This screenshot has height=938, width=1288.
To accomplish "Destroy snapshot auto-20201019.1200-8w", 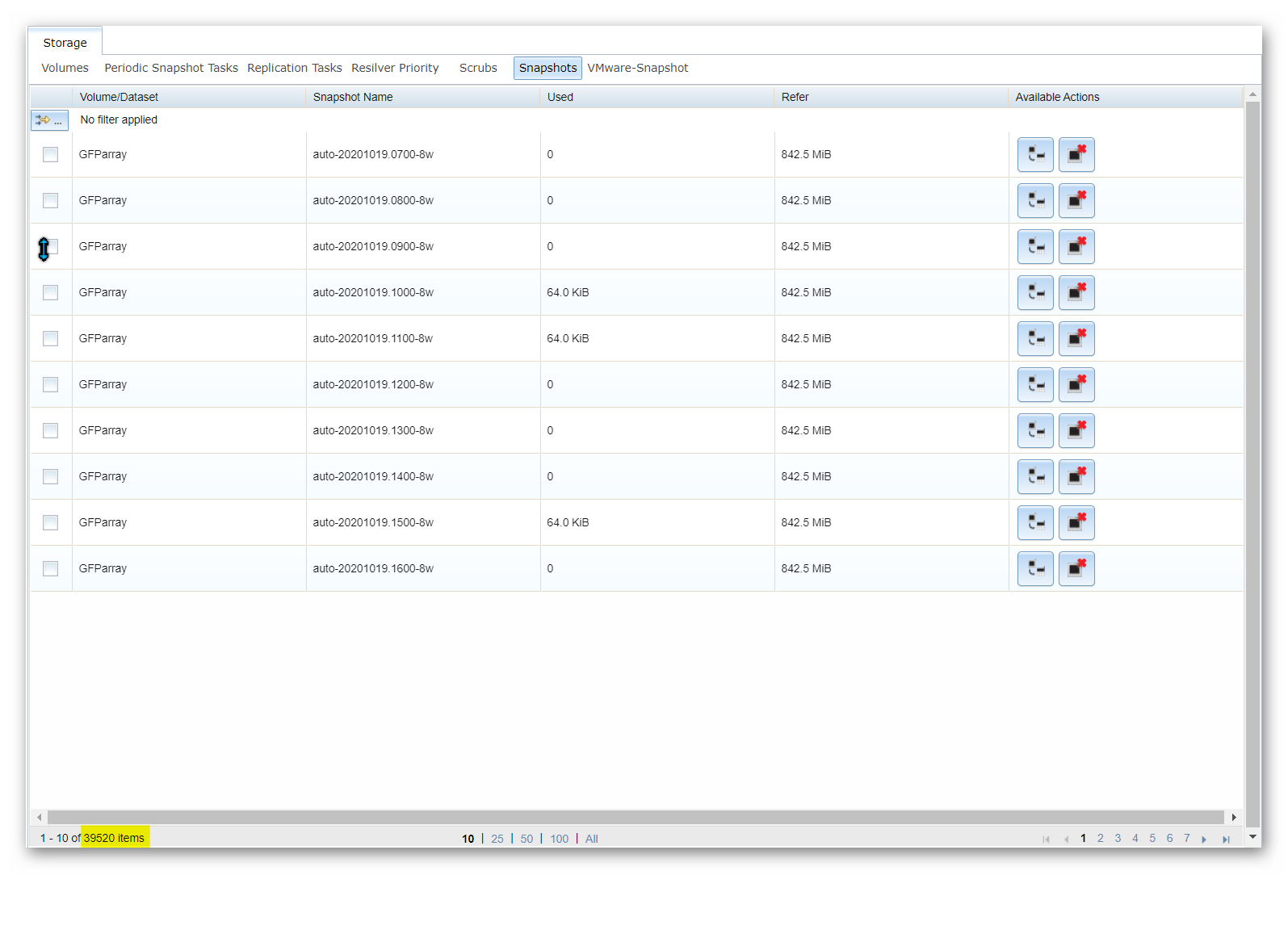I will (1076, 385).
